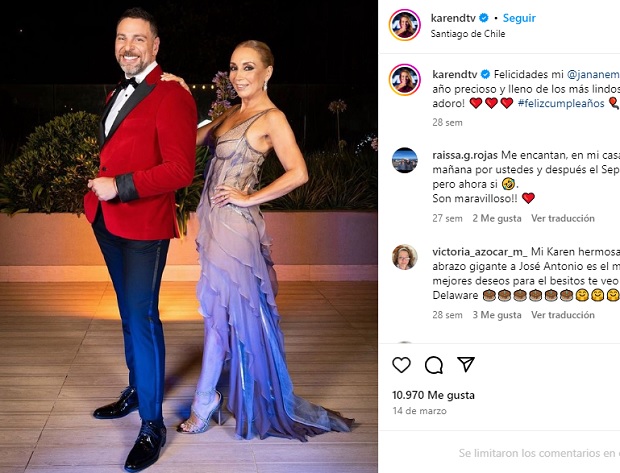620x473 pixels.
Task: Share post via paper plane icon
Action: [x=466, y=364]
